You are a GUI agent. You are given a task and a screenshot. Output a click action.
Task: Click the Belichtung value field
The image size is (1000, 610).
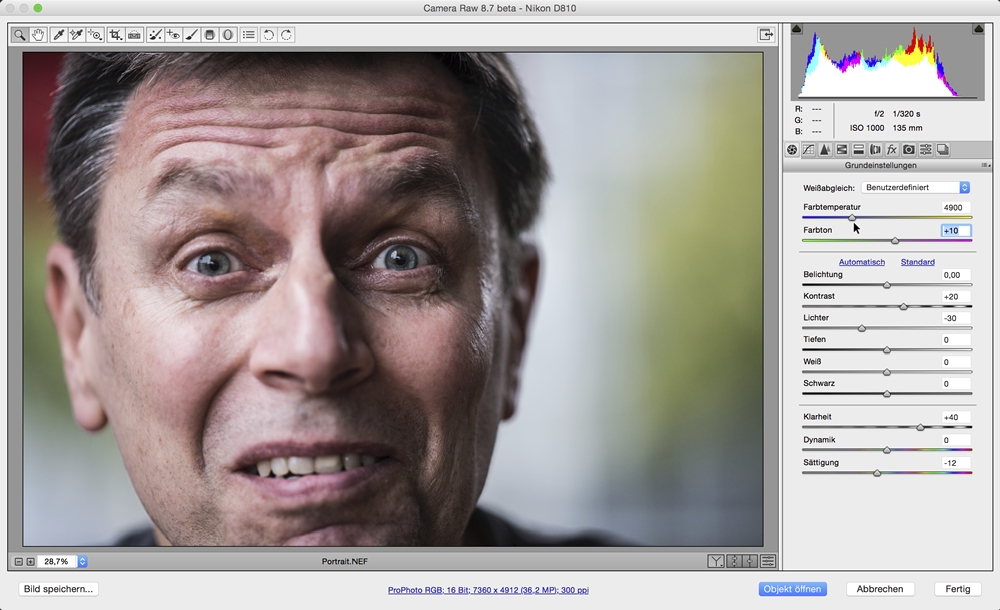[954, 275]
